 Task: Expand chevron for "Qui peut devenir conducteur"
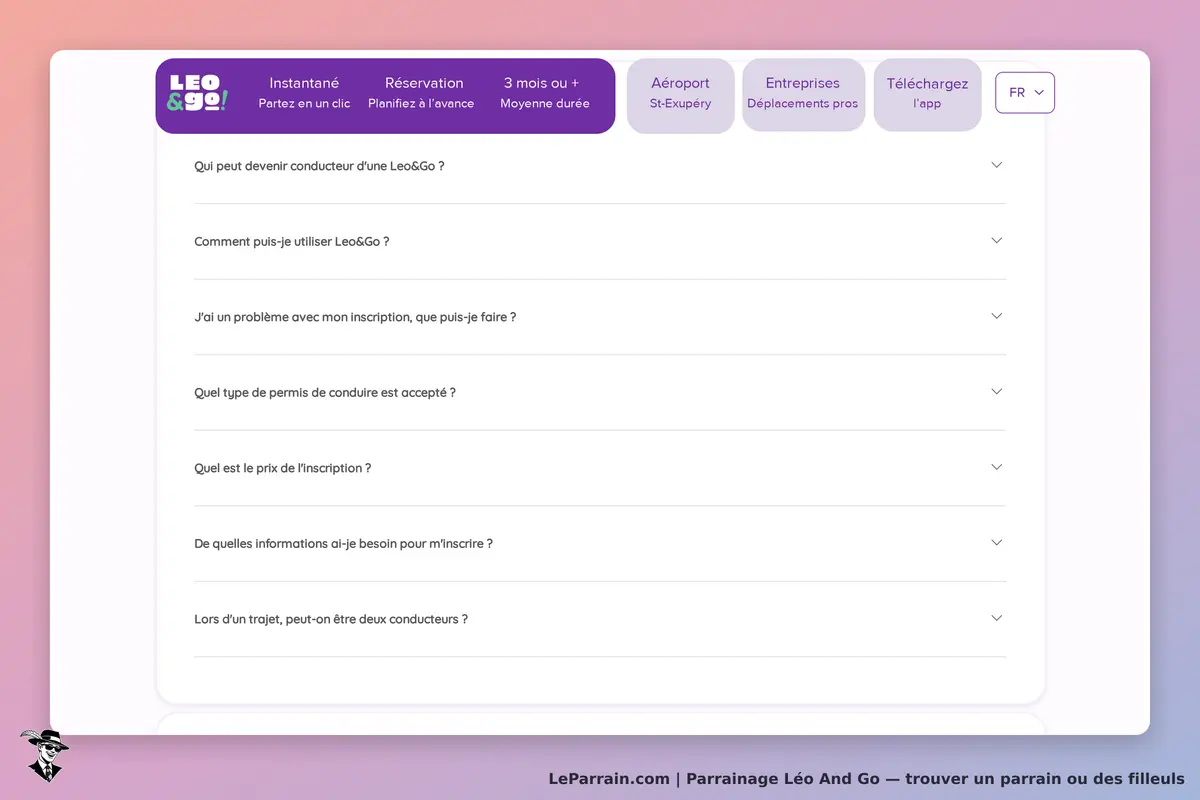tap(996, 165)
